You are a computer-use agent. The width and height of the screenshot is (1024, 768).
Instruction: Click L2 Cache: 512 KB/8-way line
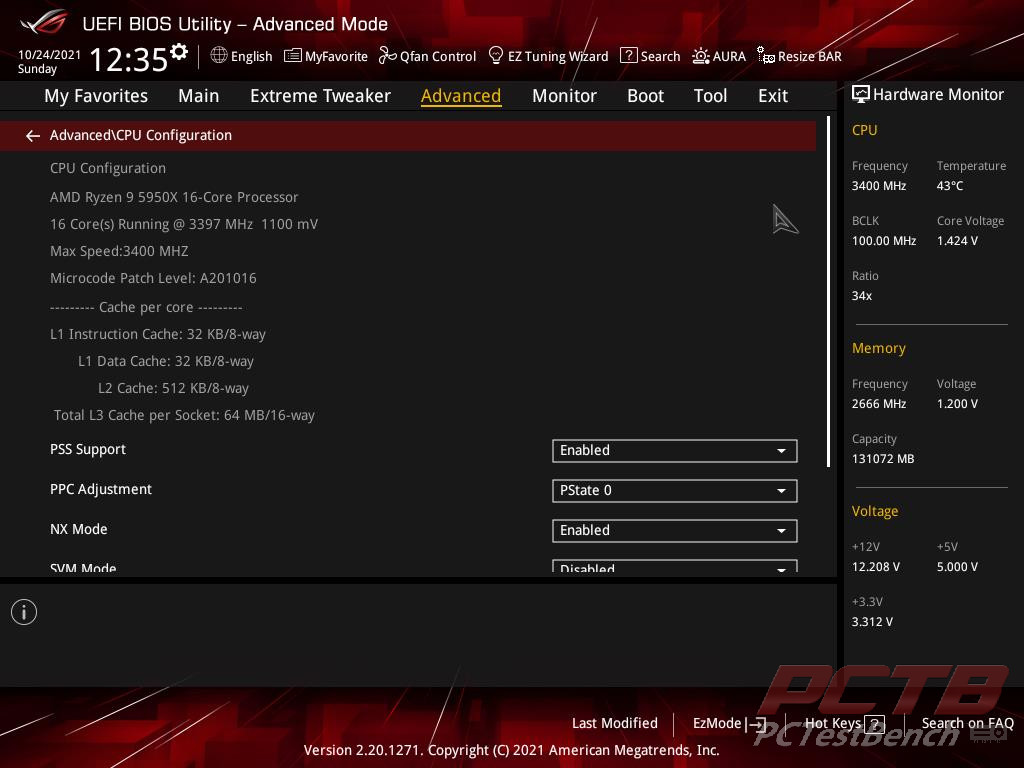point(173,388)
